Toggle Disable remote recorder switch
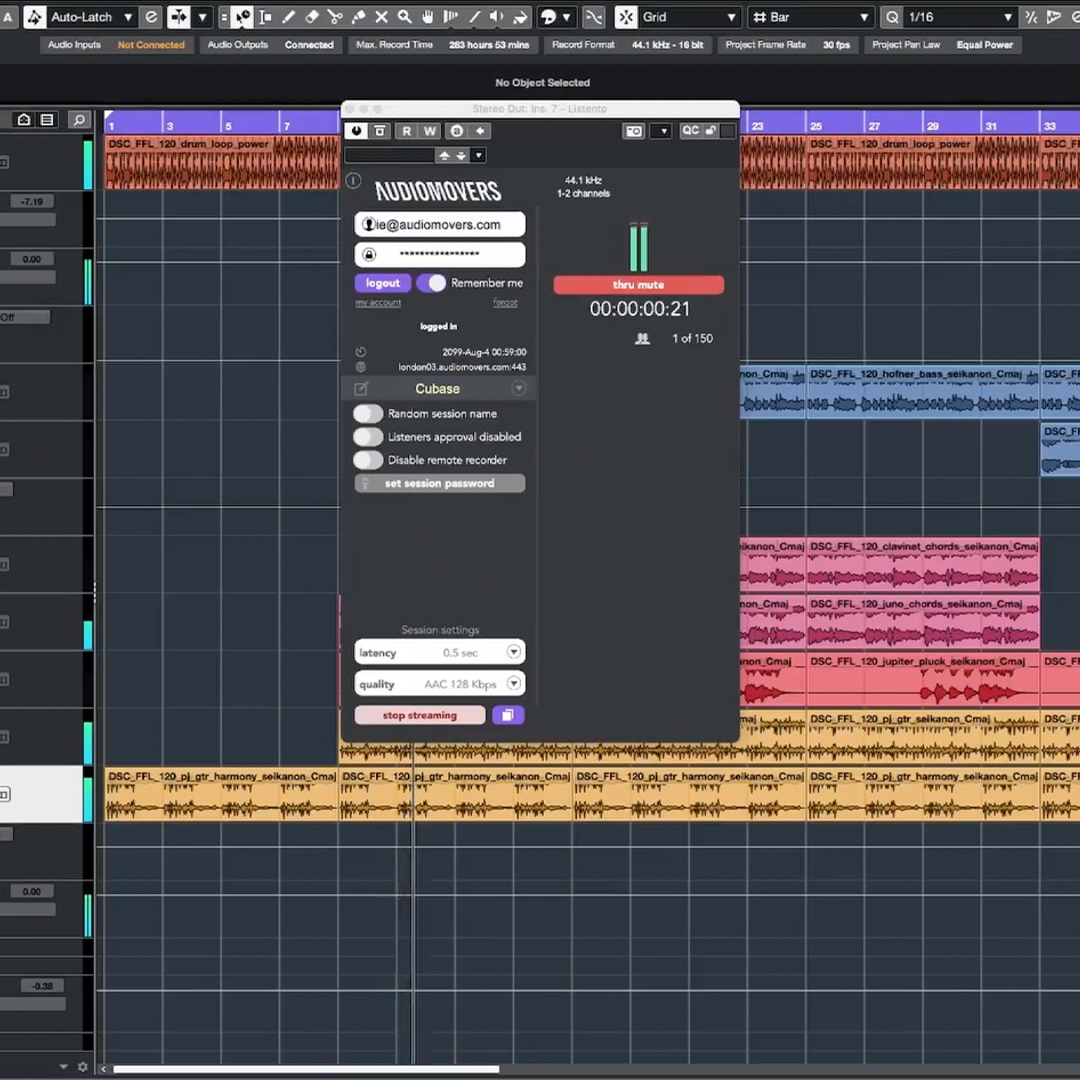This screenshot has width=1080, height=1080. click(368, 459)
